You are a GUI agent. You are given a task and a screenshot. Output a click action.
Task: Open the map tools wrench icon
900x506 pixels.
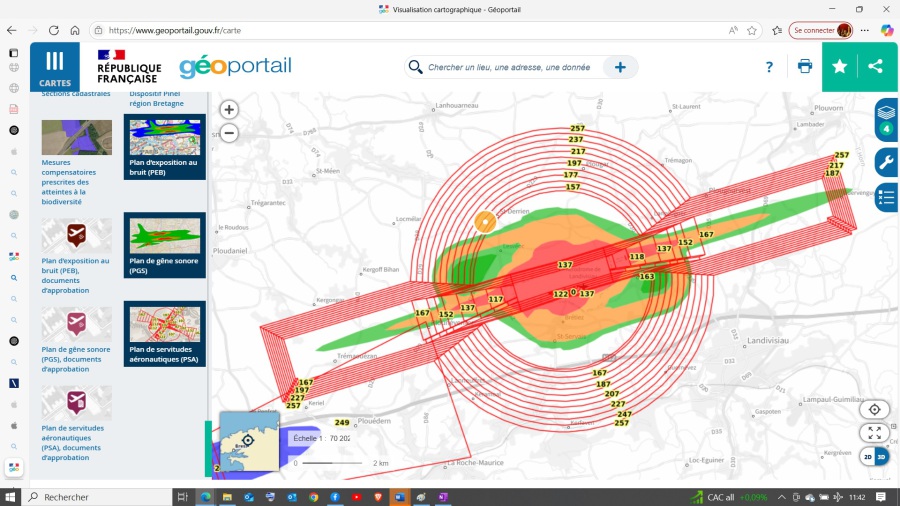(886, 162)
